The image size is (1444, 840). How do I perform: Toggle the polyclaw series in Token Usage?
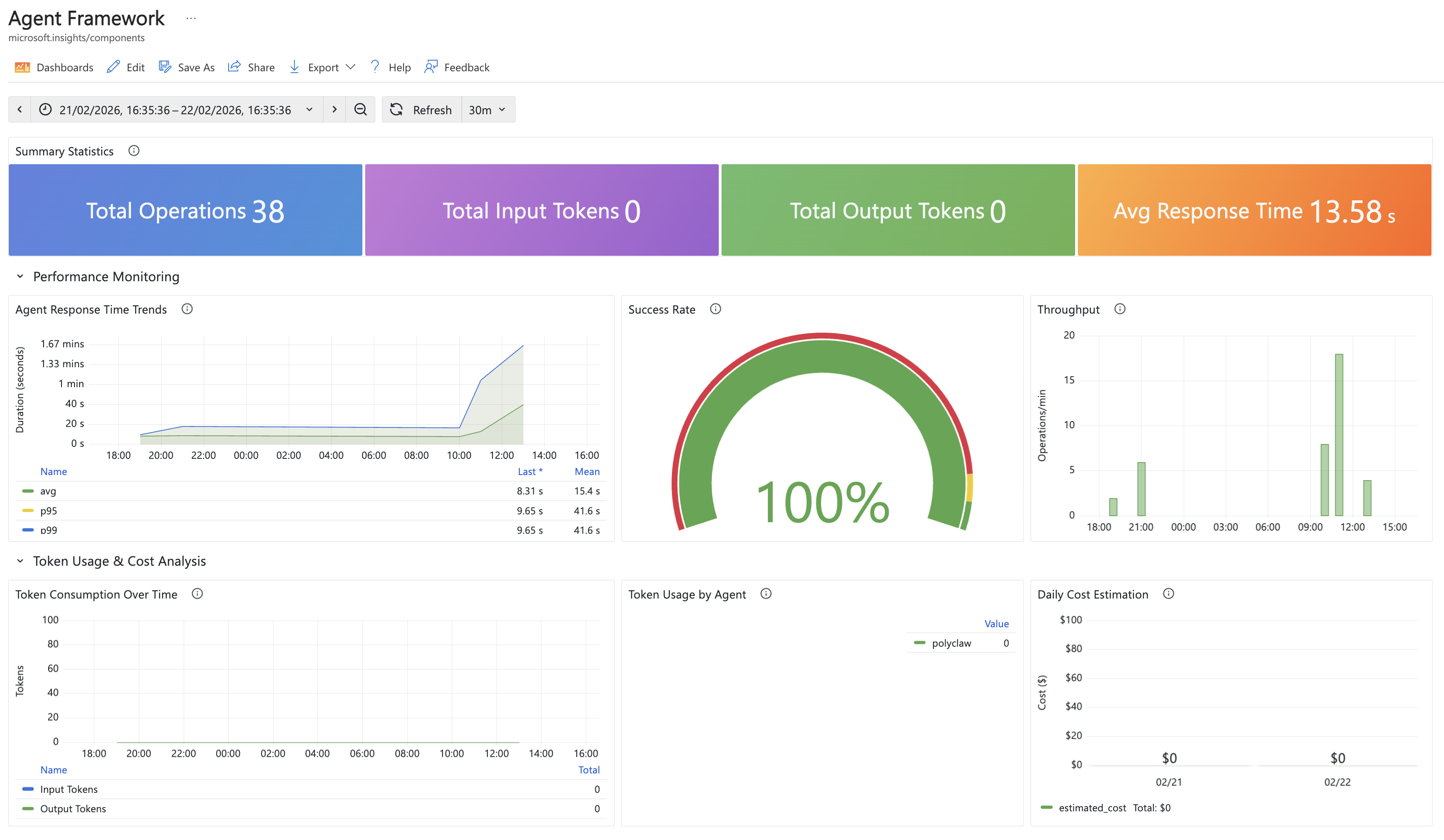951,642
